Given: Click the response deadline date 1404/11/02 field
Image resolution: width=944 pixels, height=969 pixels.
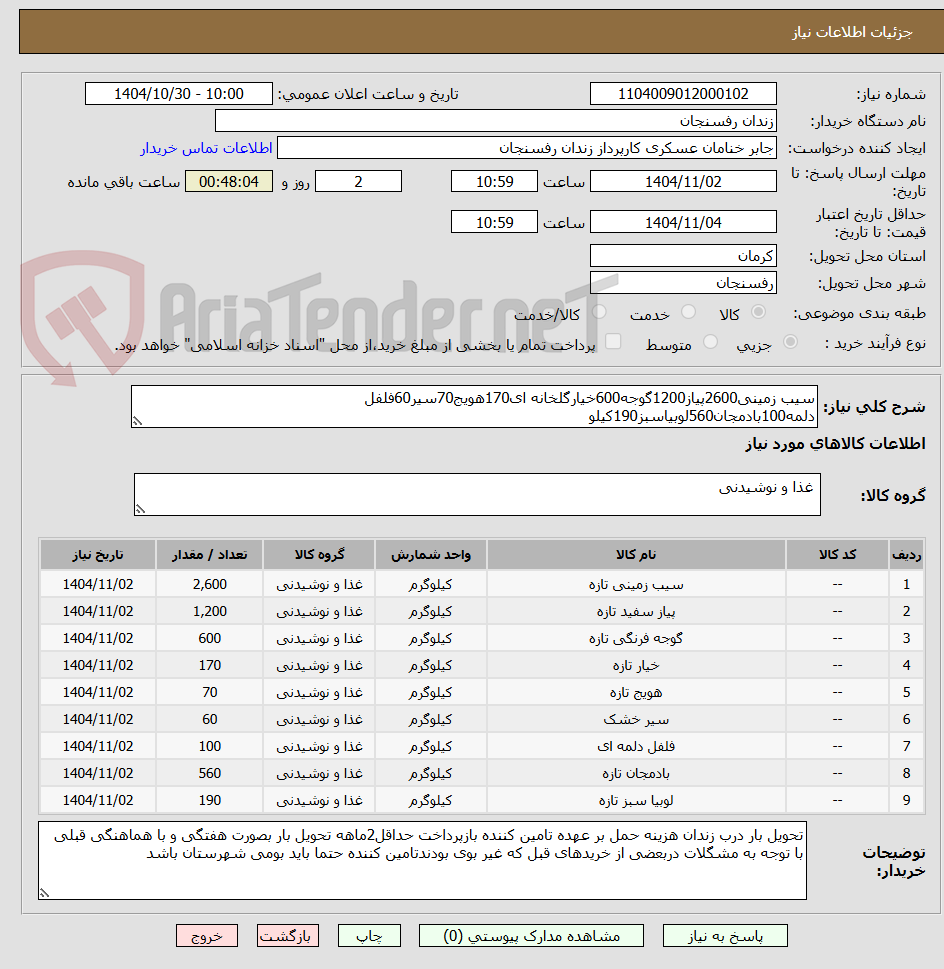Looking at the screenshot, I should (683, 182).
